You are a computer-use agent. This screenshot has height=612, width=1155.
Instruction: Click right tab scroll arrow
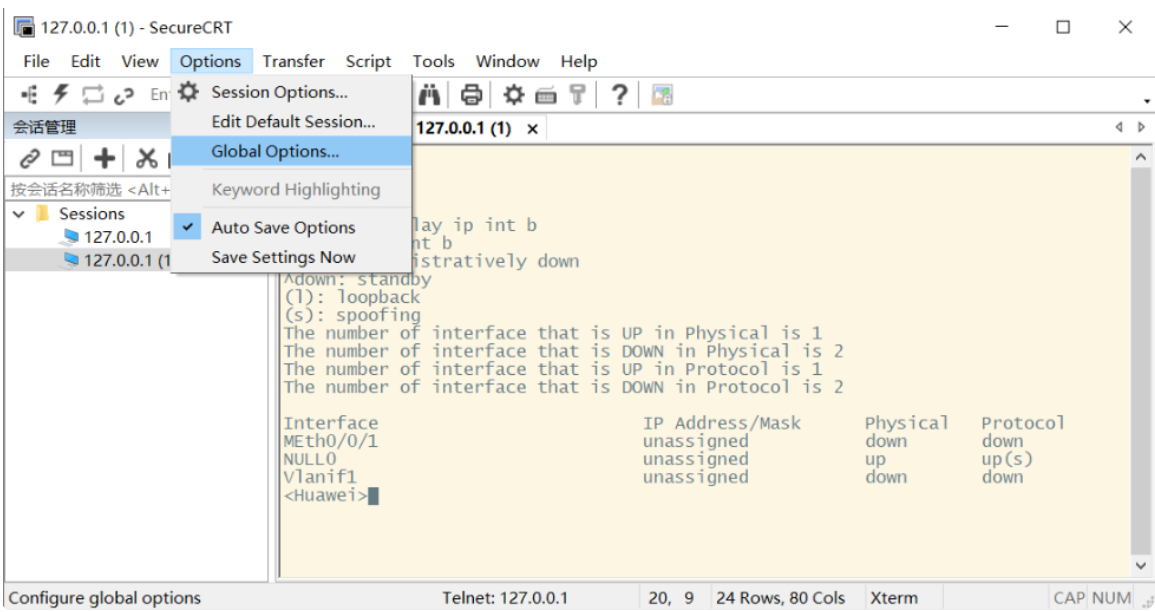point(1141,128)
